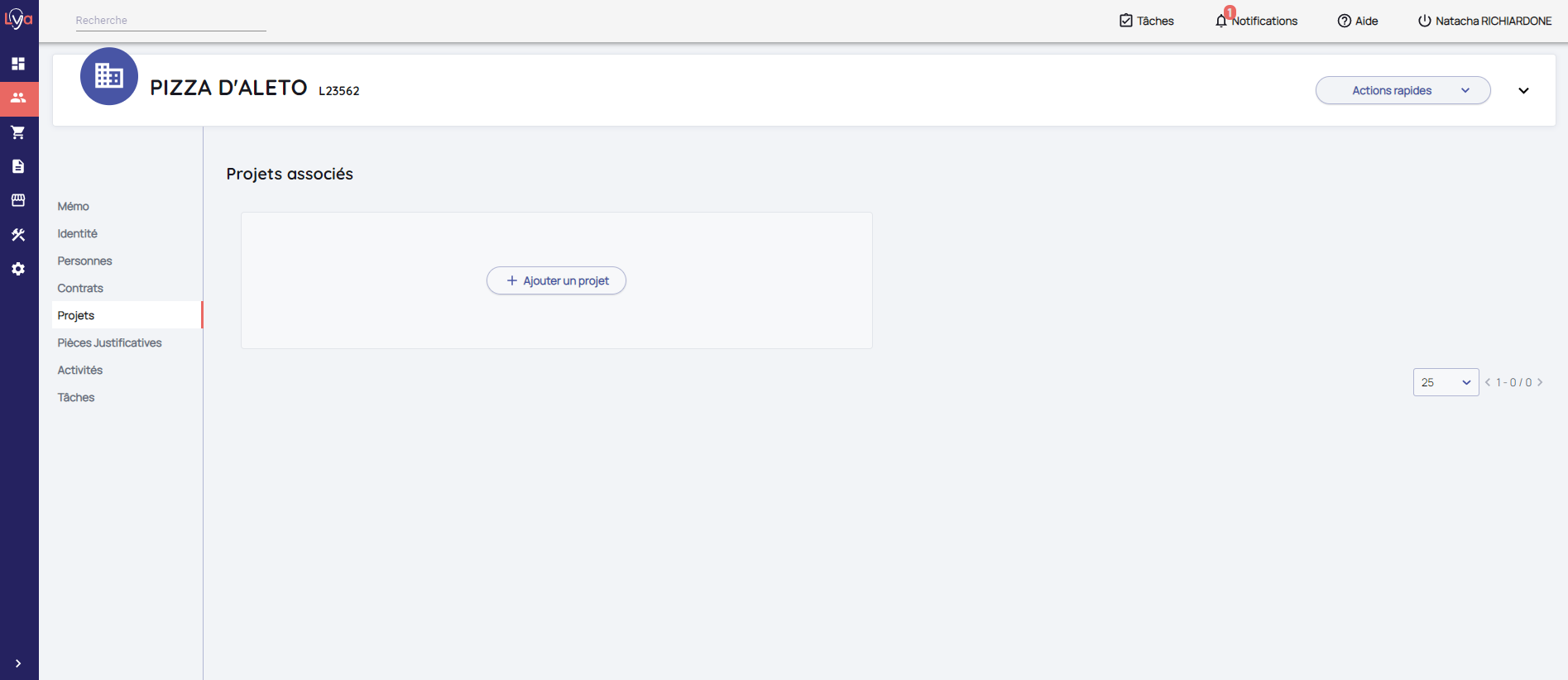Click Ajouter un projet button
This screenshot has width=1568, height=680.
(x=556, y=280)
